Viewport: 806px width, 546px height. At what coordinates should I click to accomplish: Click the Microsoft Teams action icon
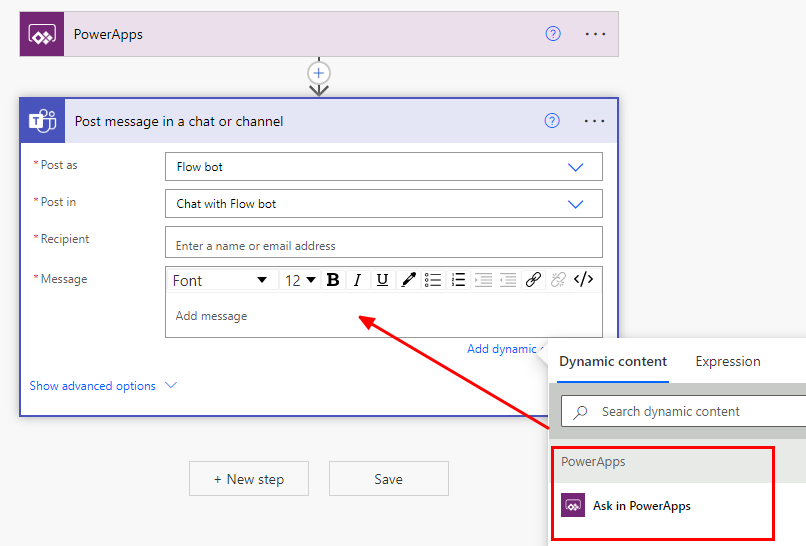tap(43, 121)
